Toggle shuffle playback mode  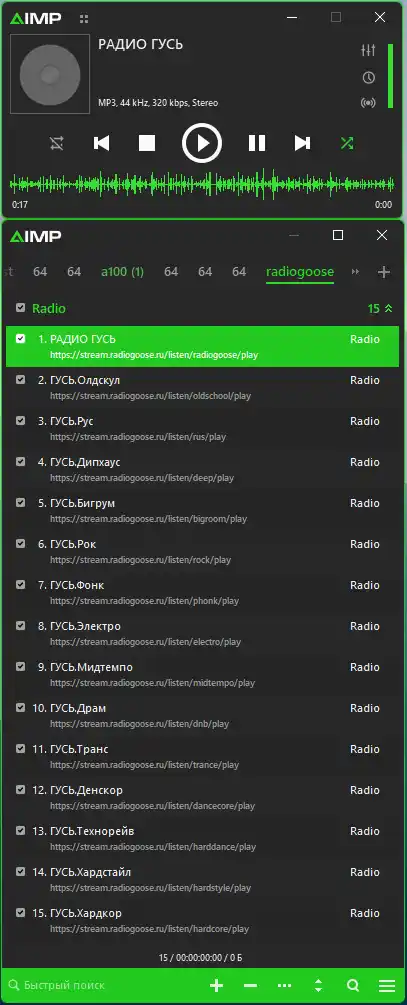[347, 143]
